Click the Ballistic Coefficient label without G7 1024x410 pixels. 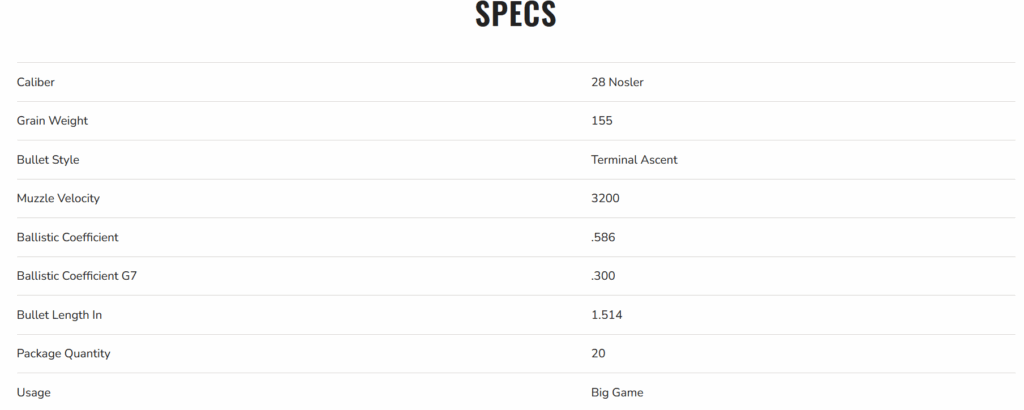(x=67, y=238)
